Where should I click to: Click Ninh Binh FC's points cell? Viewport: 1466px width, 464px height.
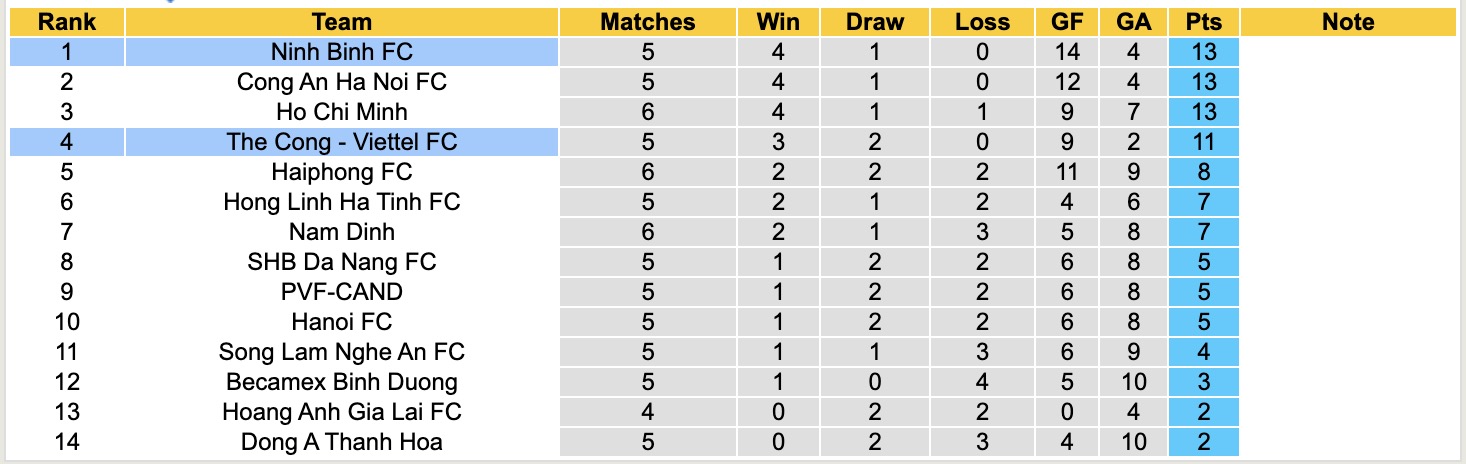pyautogui.click(x=1203, y=52)
